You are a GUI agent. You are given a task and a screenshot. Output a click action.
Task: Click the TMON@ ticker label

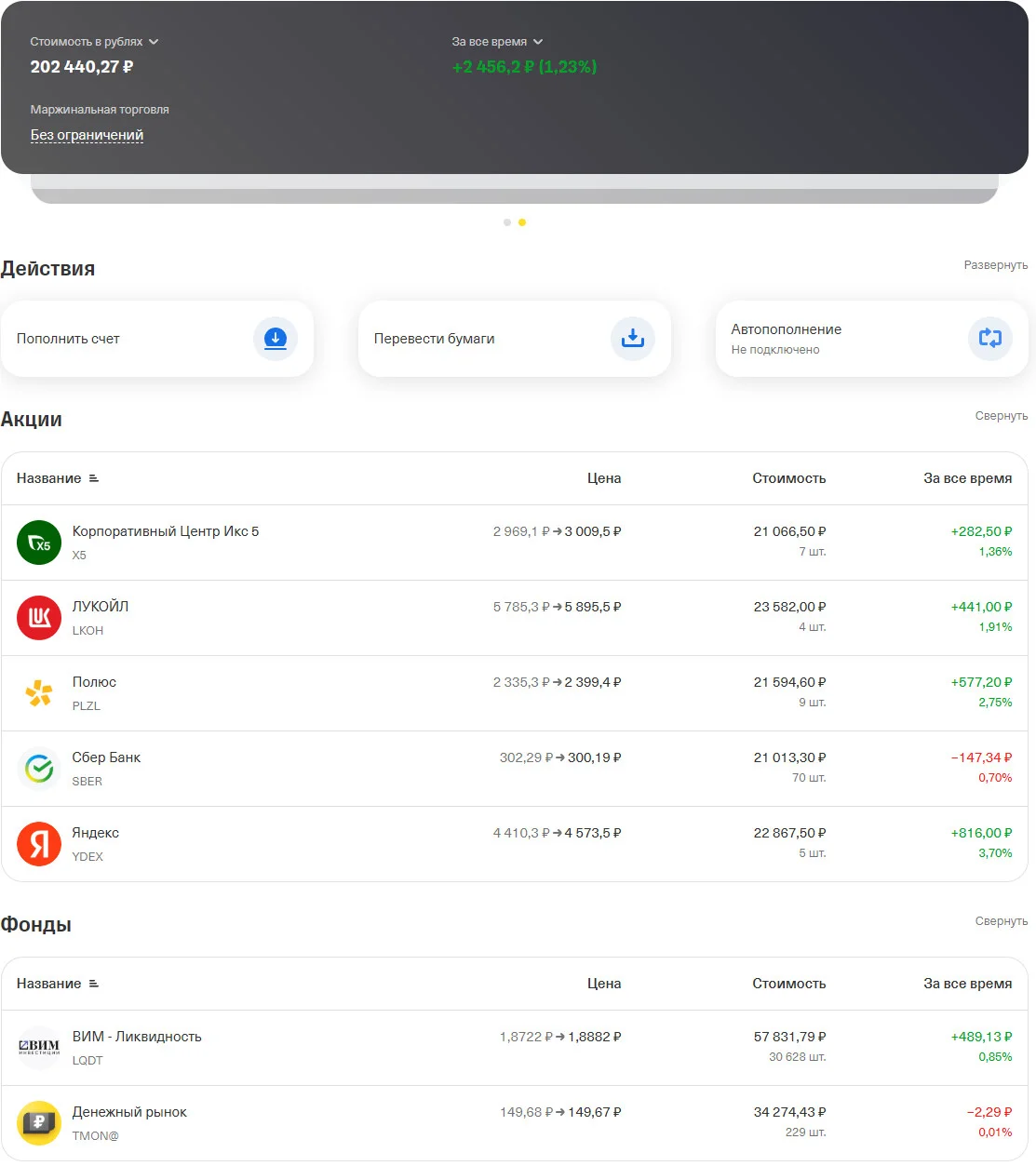[95, 1136]
